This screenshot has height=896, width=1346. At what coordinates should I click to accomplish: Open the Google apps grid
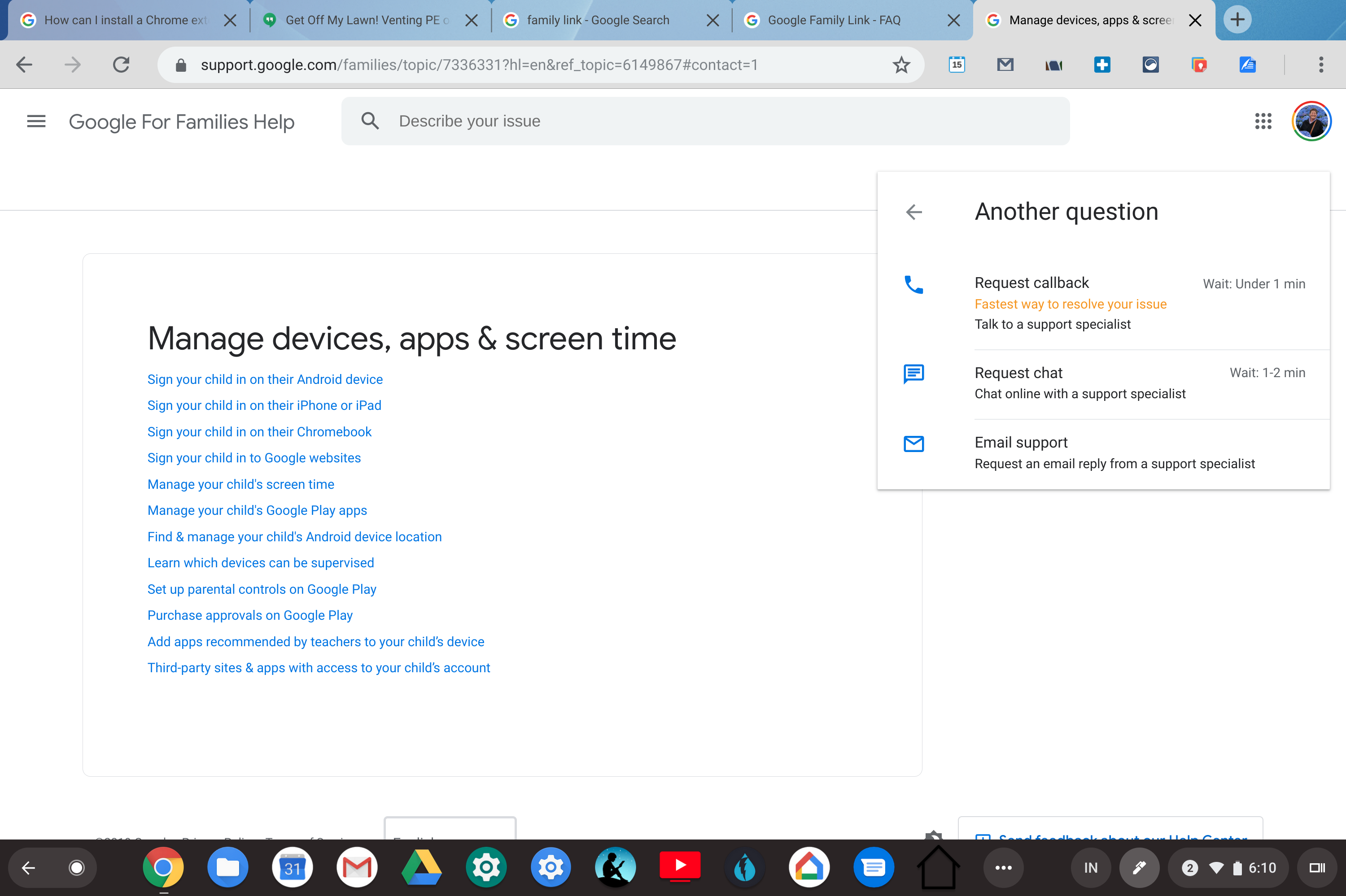[x=1263, y=121]
